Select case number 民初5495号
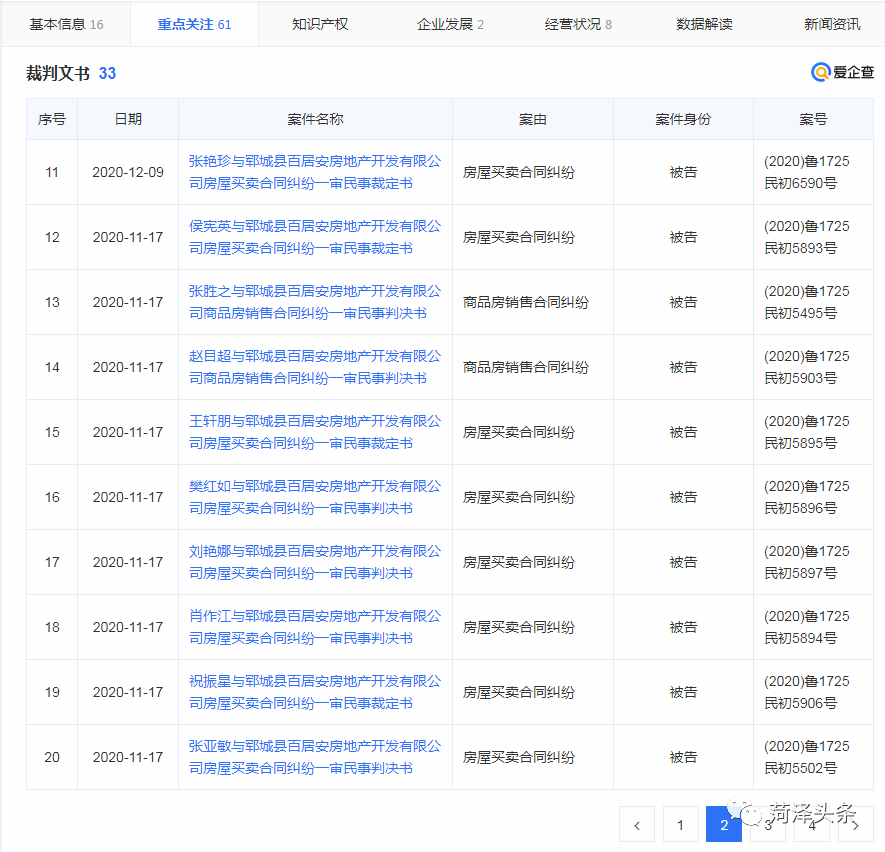 (x=800, y=313)
